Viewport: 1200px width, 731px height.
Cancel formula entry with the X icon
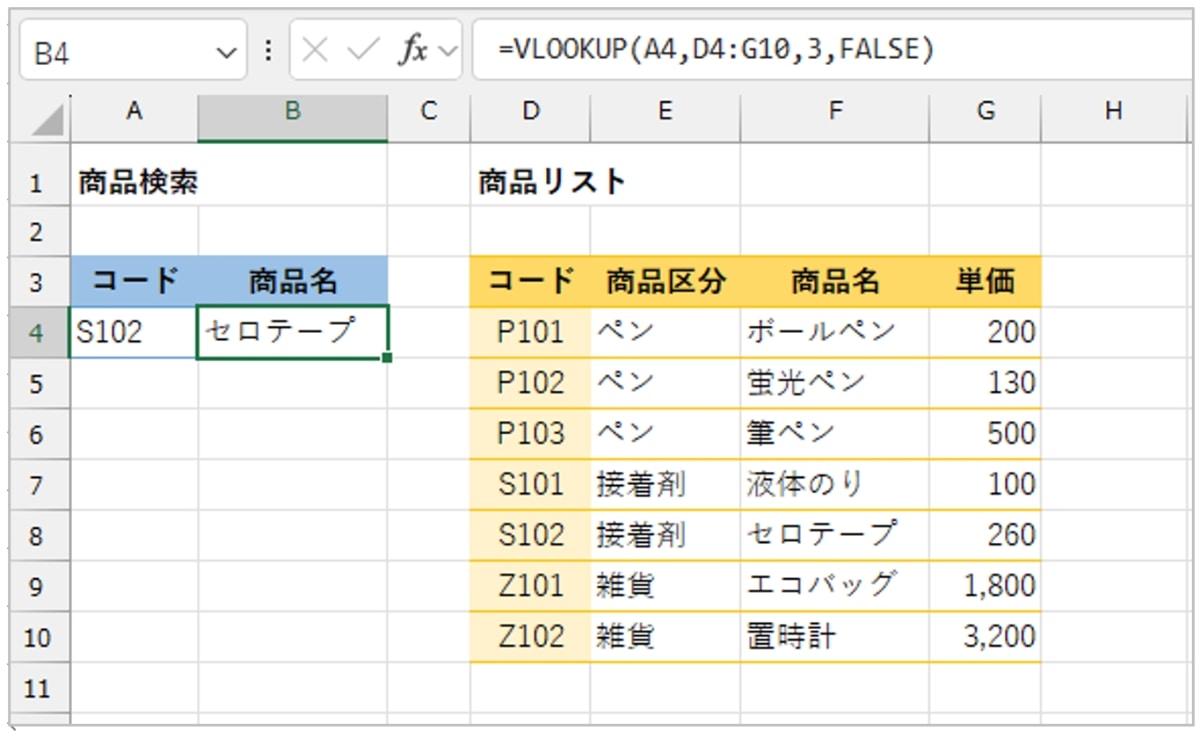[314, 50]
